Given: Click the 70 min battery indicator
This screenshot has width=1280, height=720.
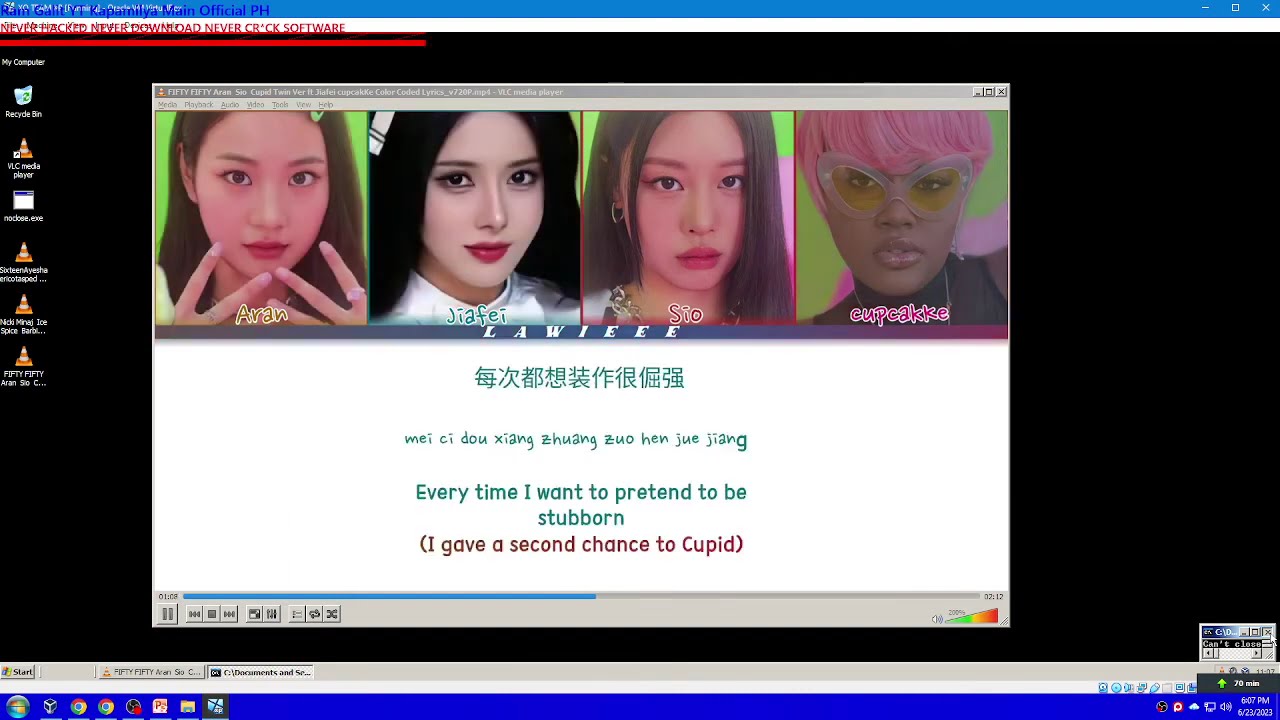Looking at the screenshot, I should click(x=1239, y=683).
